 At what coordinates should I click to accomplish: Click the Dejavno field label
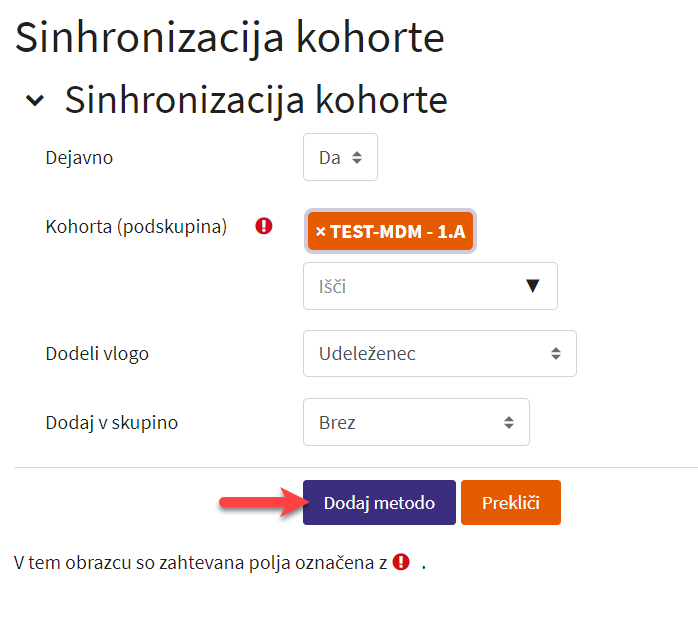(x=80, y=157)
